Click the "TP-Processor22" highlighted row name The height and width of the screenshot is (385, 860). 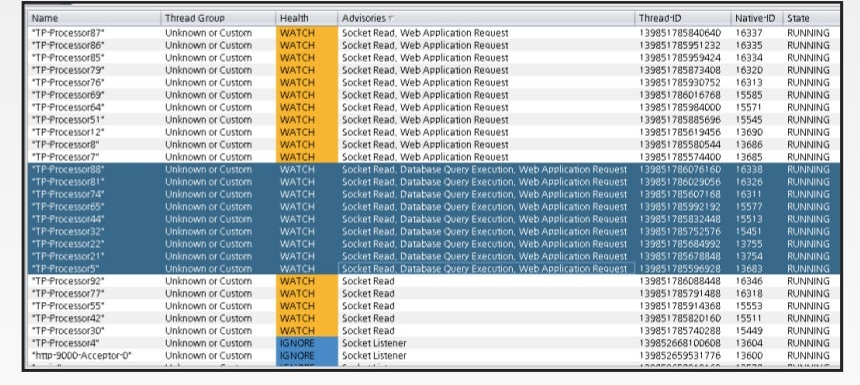click(68, 244)
